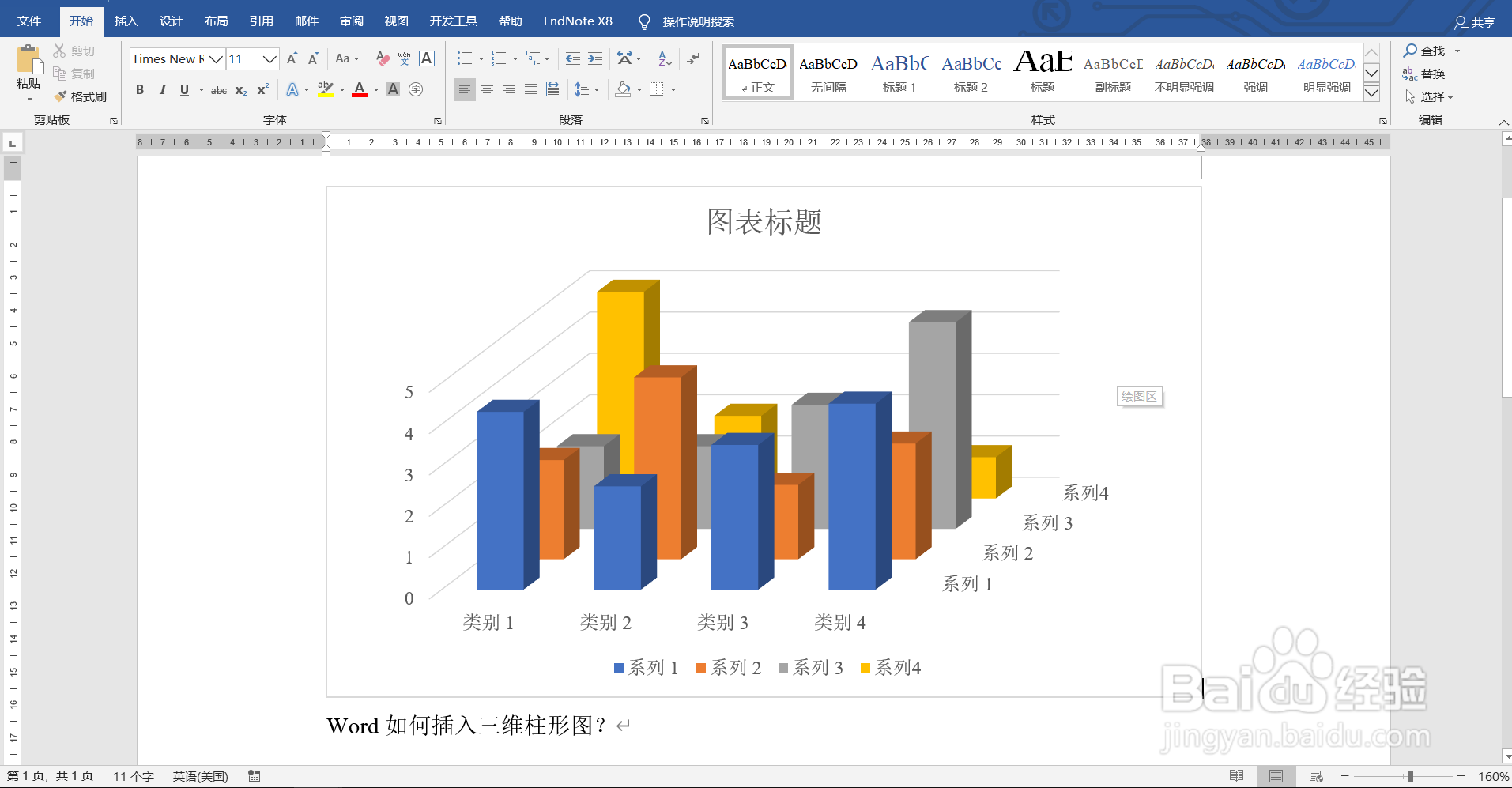Apply the red font color

click(360, 90)
